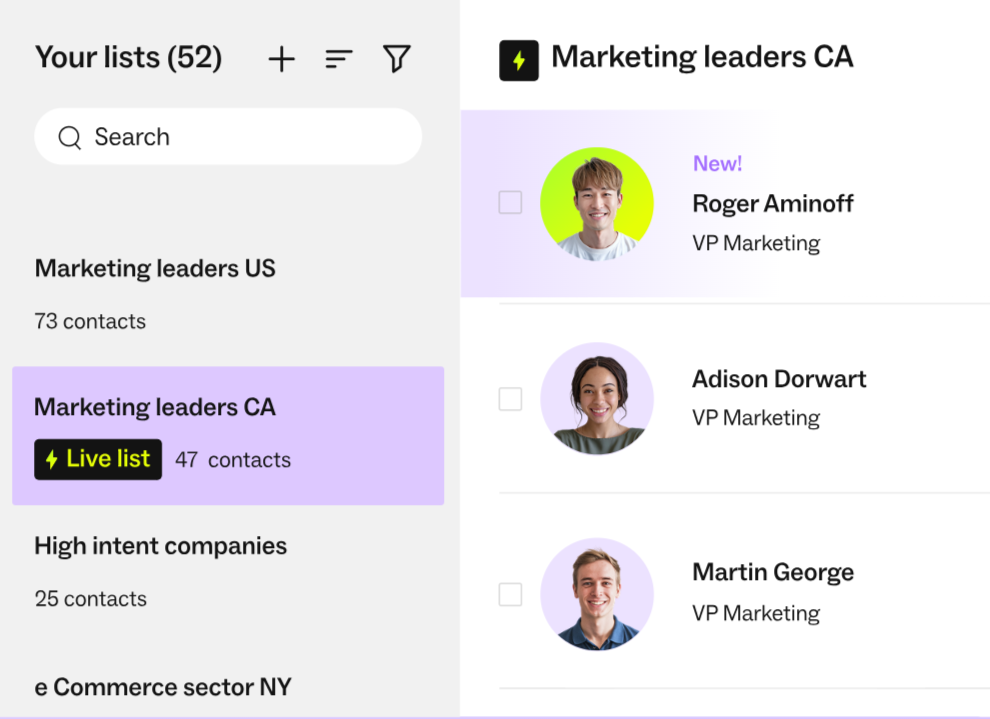Viewport: 990px width, 719px height.
Task: Click the lists Search field
Action: pos(228,136)
